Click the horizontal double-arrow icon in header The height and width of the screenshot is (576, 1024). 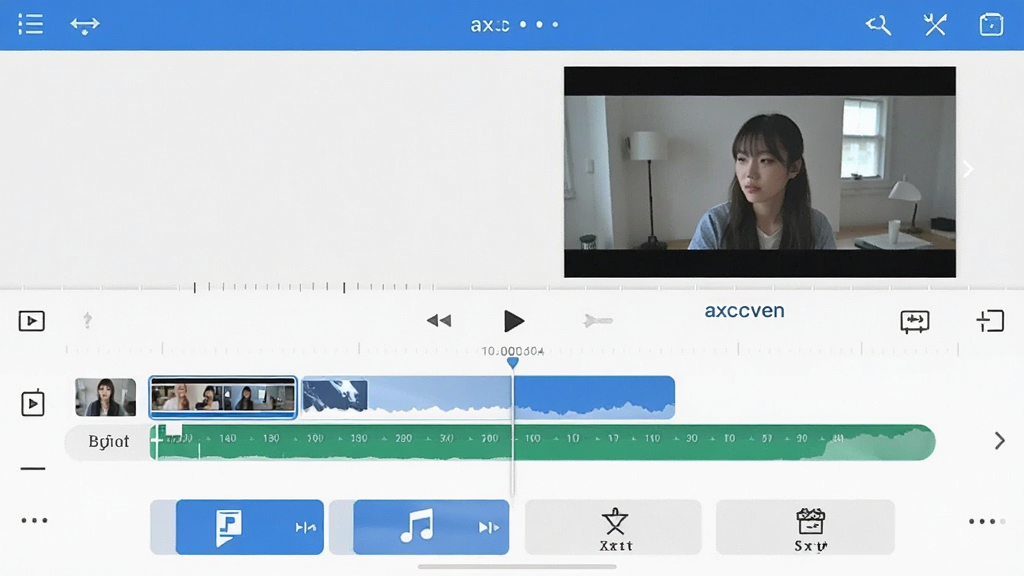coord(85,25)
